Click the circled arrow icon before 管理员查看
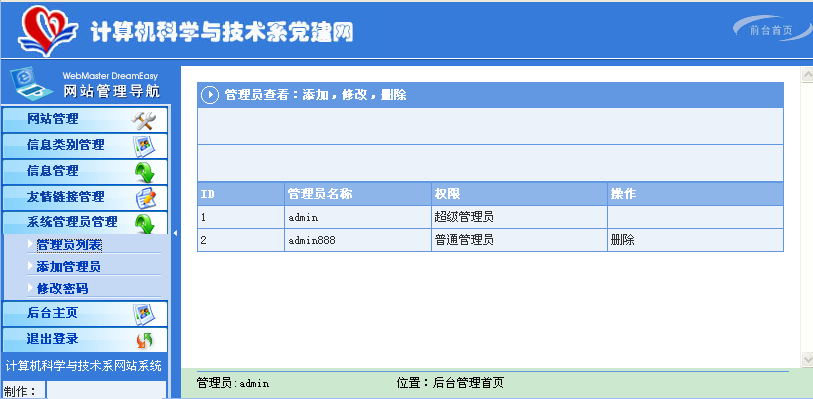813x399 pixels. [209, 95]
